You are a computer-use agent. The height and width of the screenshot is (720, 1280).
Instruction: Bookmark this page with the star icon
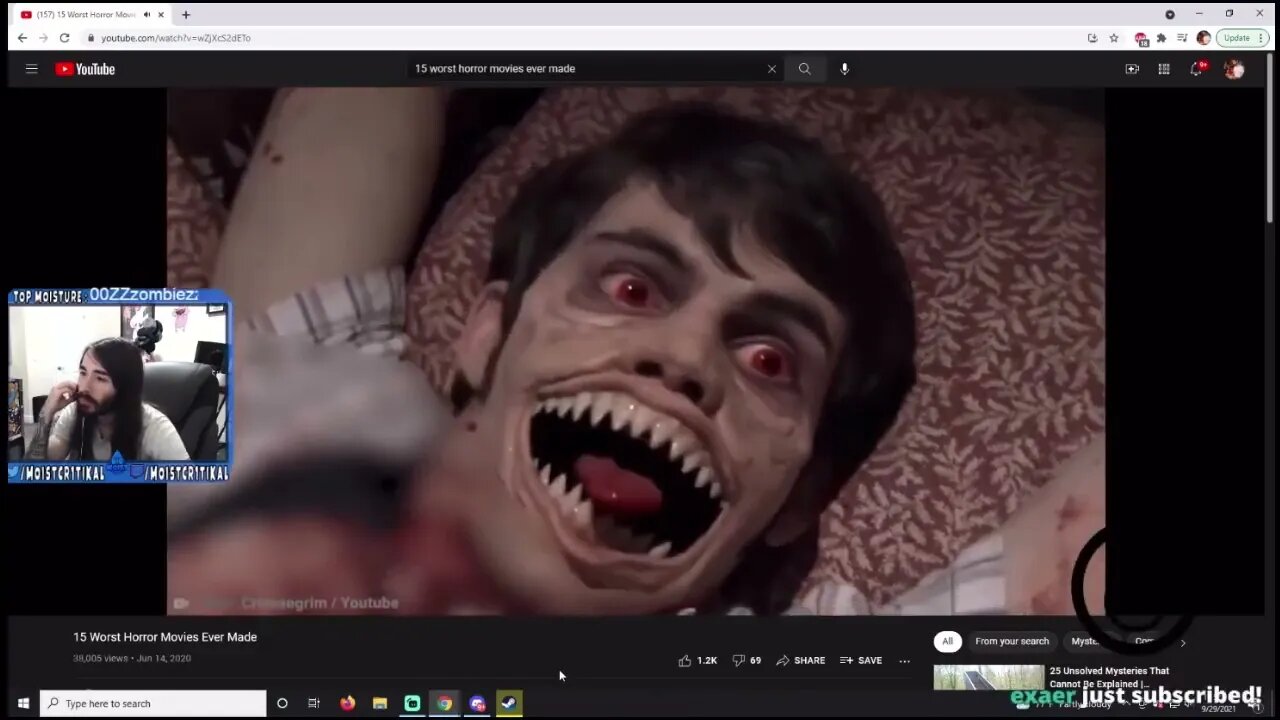pyautogui.click(x=1114, y=38)
